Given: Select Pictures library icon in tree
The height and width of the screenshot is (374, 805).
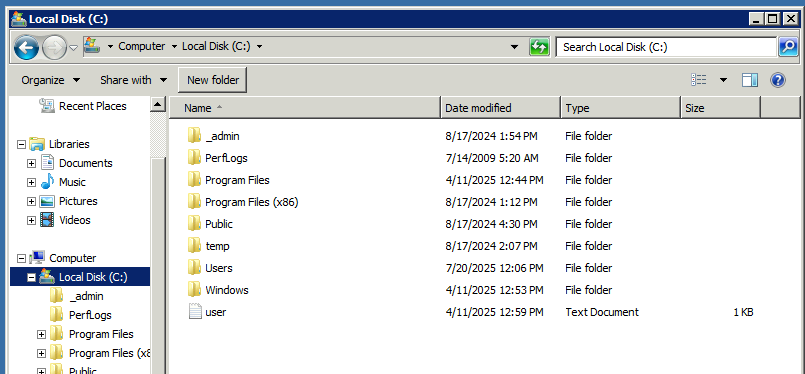Looking at the screenshot, I should (x=47, y=201).
